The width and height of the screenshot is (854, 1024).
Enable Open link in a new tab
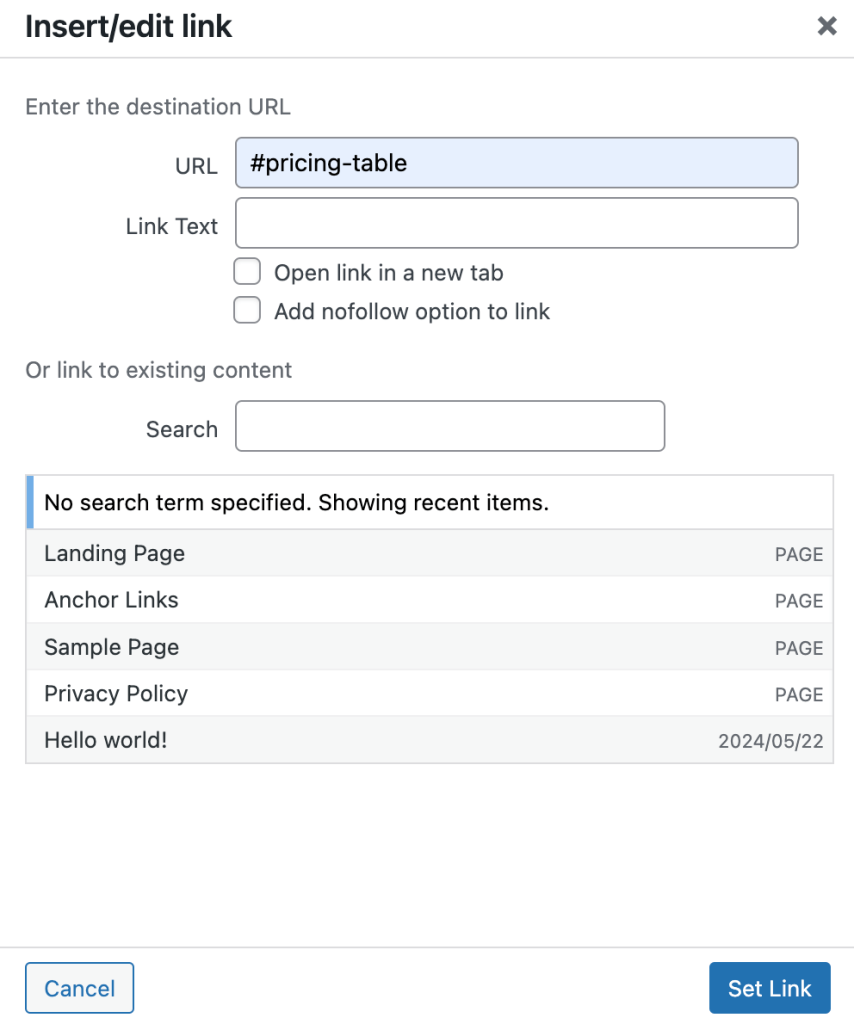point(247,271)
